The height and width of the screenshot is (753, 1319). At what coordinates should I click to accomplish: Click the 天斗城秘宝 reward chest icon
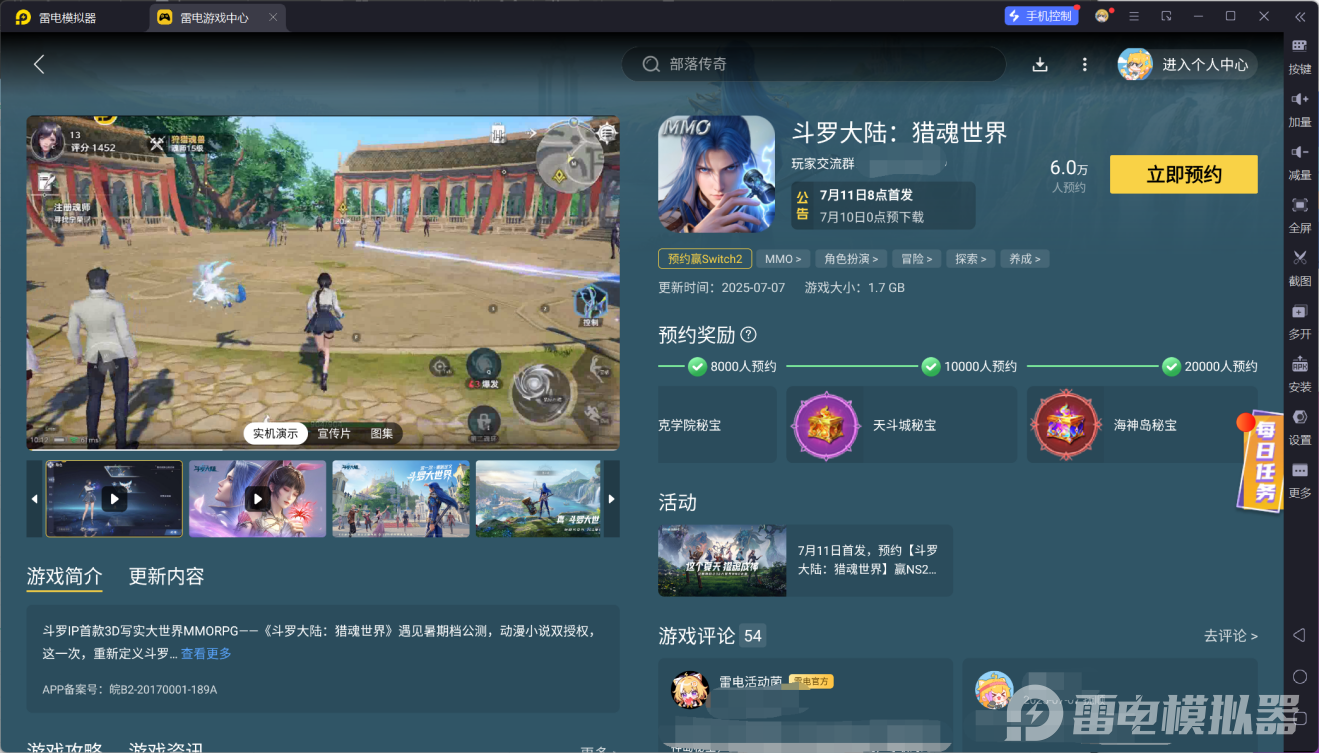[x=825, y=425]
